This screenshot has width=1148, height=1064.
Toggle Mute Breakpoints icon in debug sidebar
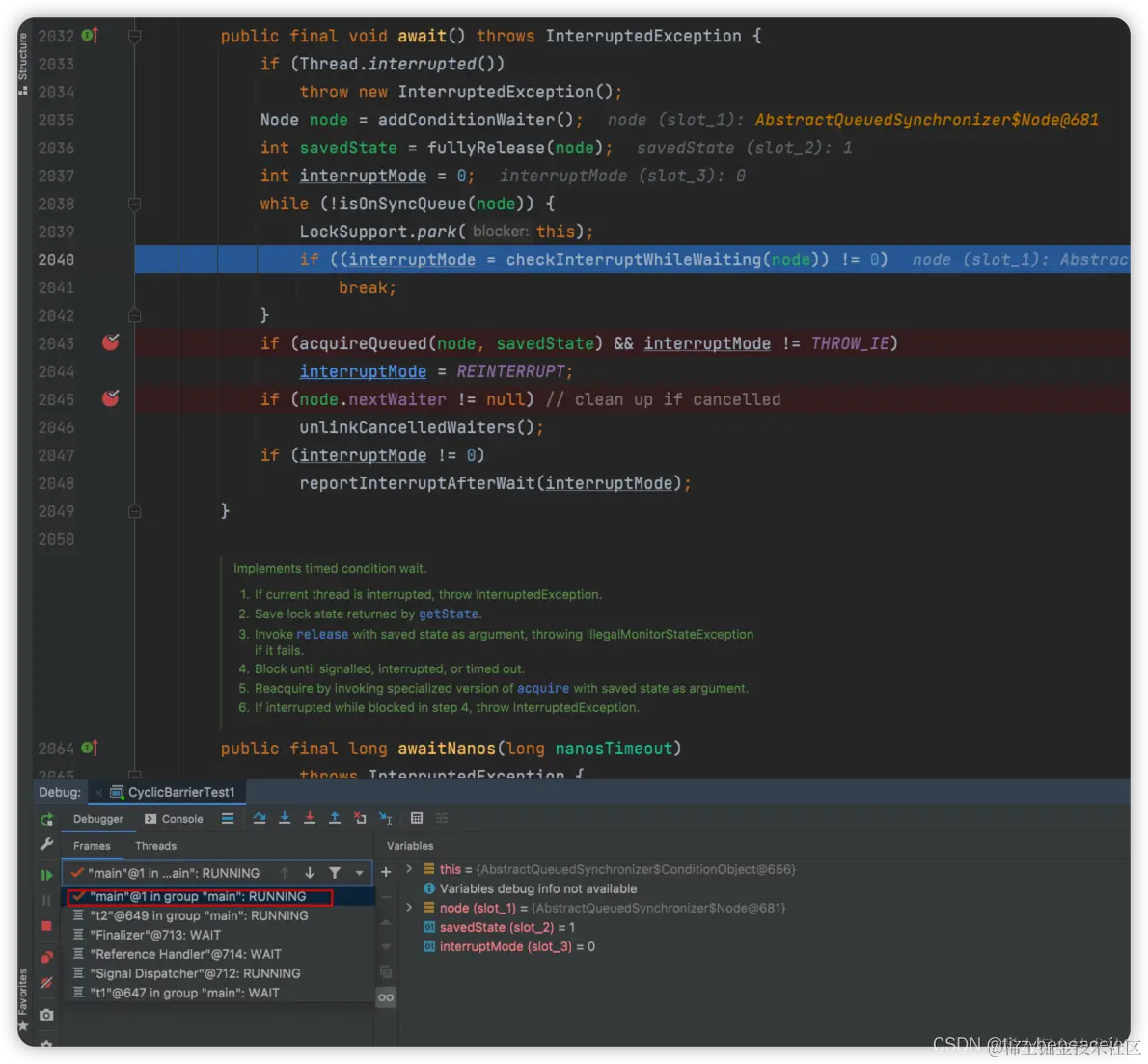coord(46,983)
